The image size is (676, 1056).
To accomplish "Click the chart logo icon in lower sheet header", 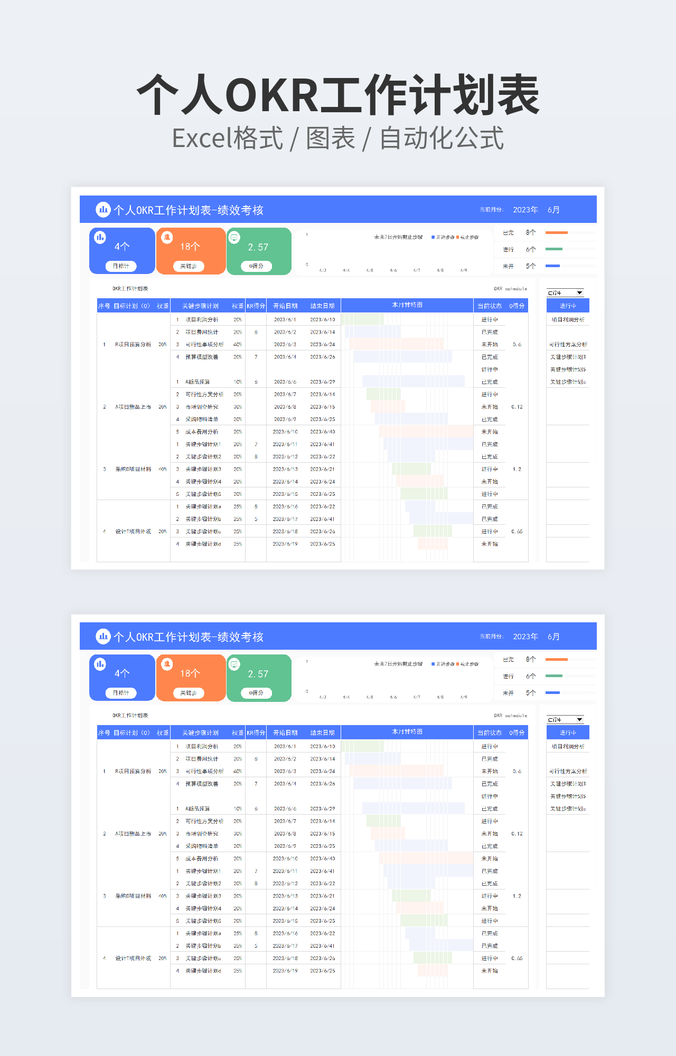I will [x=102, y=636].
